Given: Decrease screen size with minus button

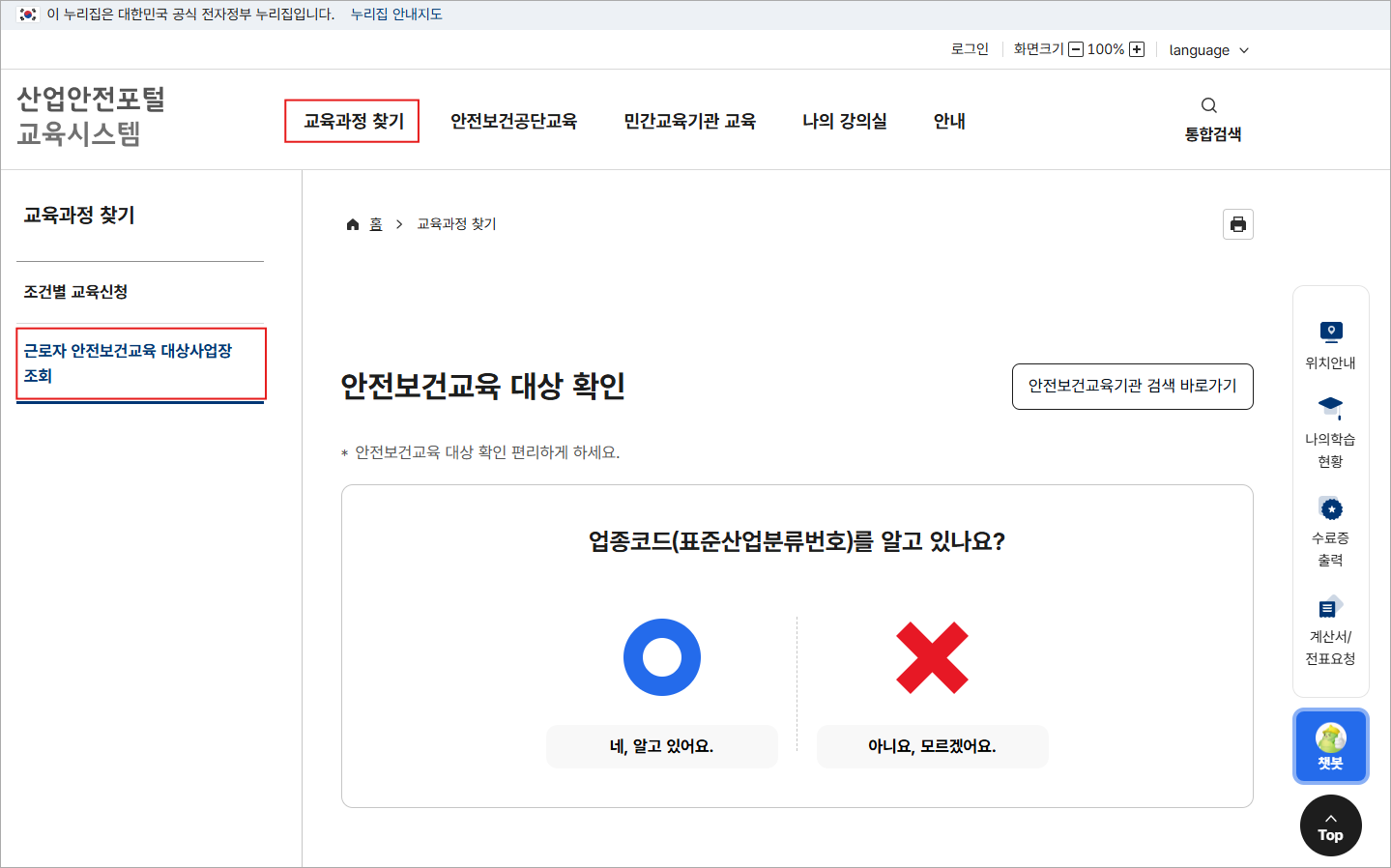Looking at the screenshot, I should point(1076,49).
